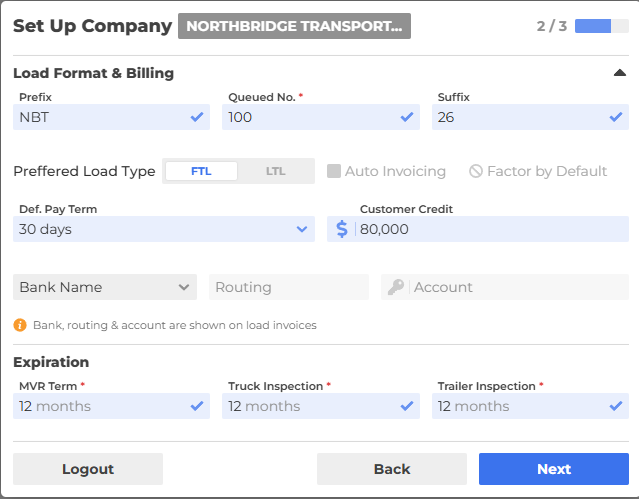Click the Preffered Load Type label

84,171
